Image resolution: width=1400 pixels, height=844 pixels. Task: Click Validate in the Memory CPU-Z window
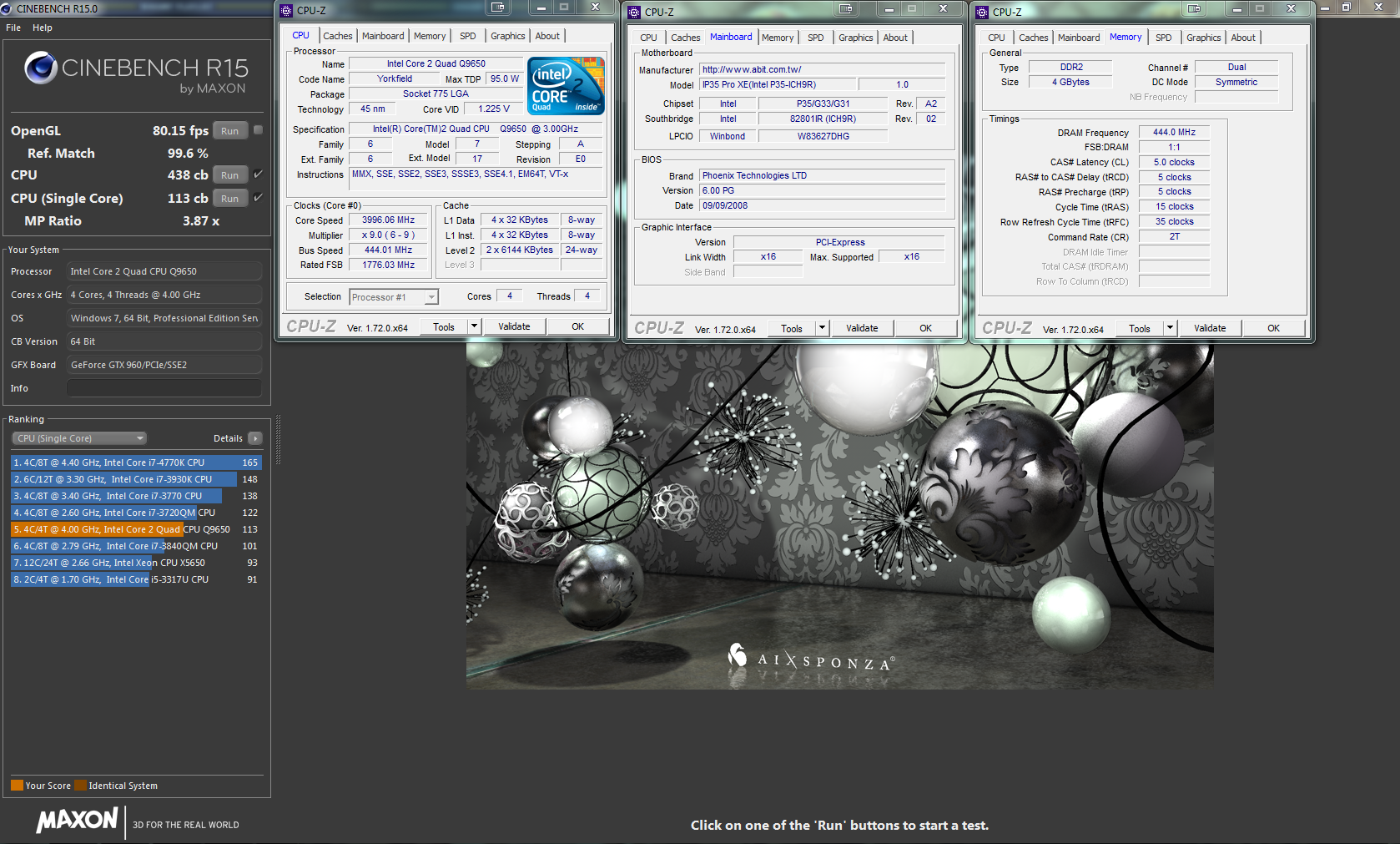[1210, 328]
